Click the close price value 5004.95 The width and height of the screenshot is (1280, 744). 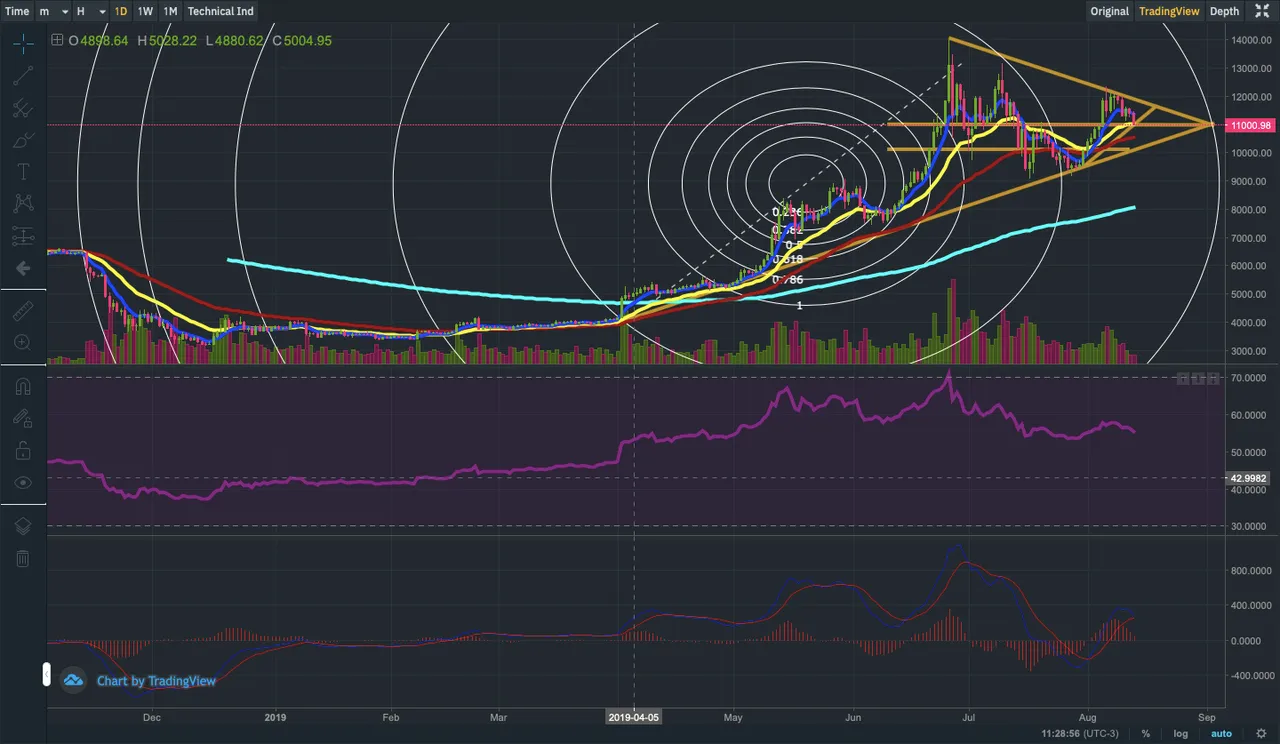pyautogui.click(x=308, y=41)
